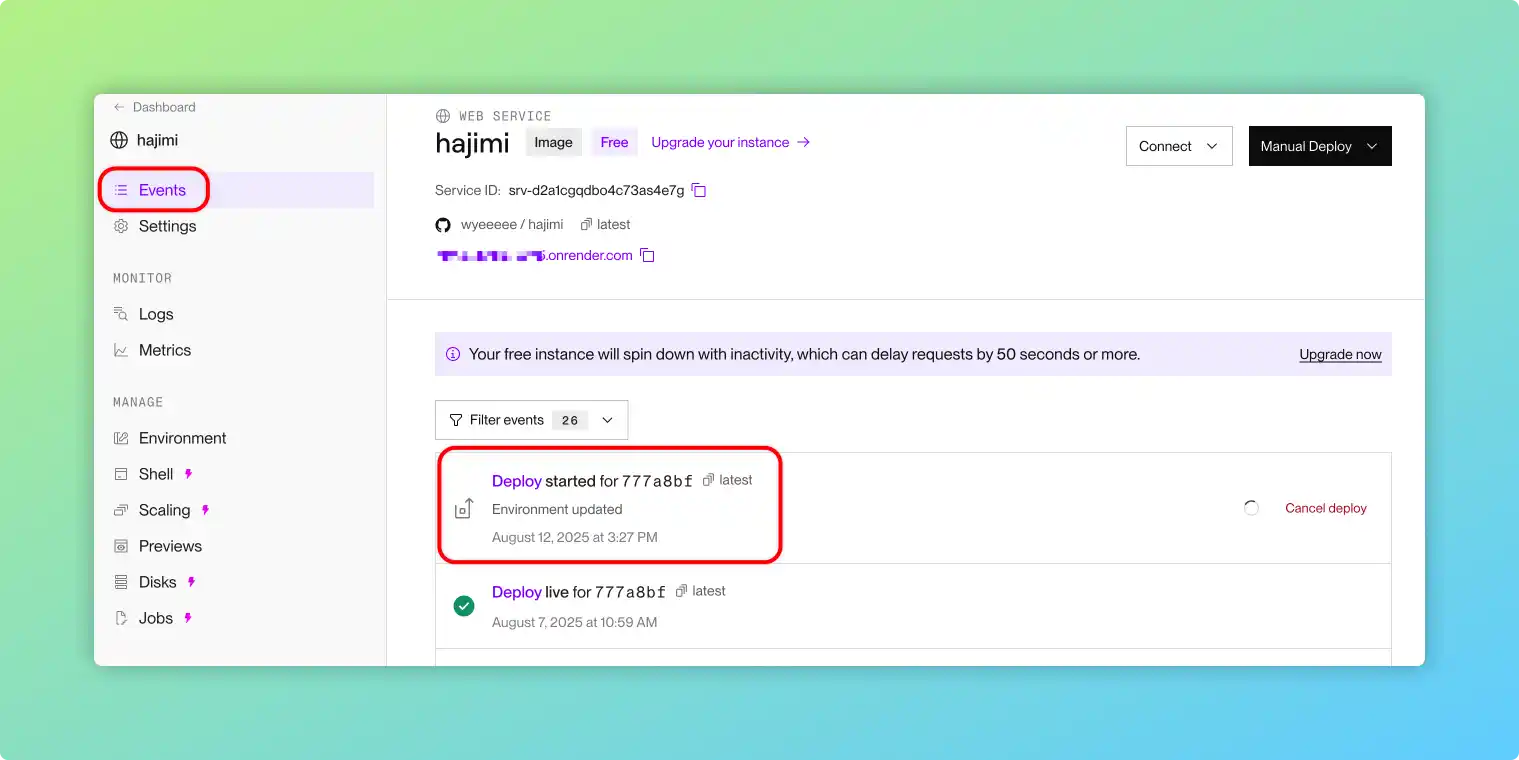Screen dimensions: 1519x760
Task: Click the Previews icon in sidebar
Action: pos(121,546)
